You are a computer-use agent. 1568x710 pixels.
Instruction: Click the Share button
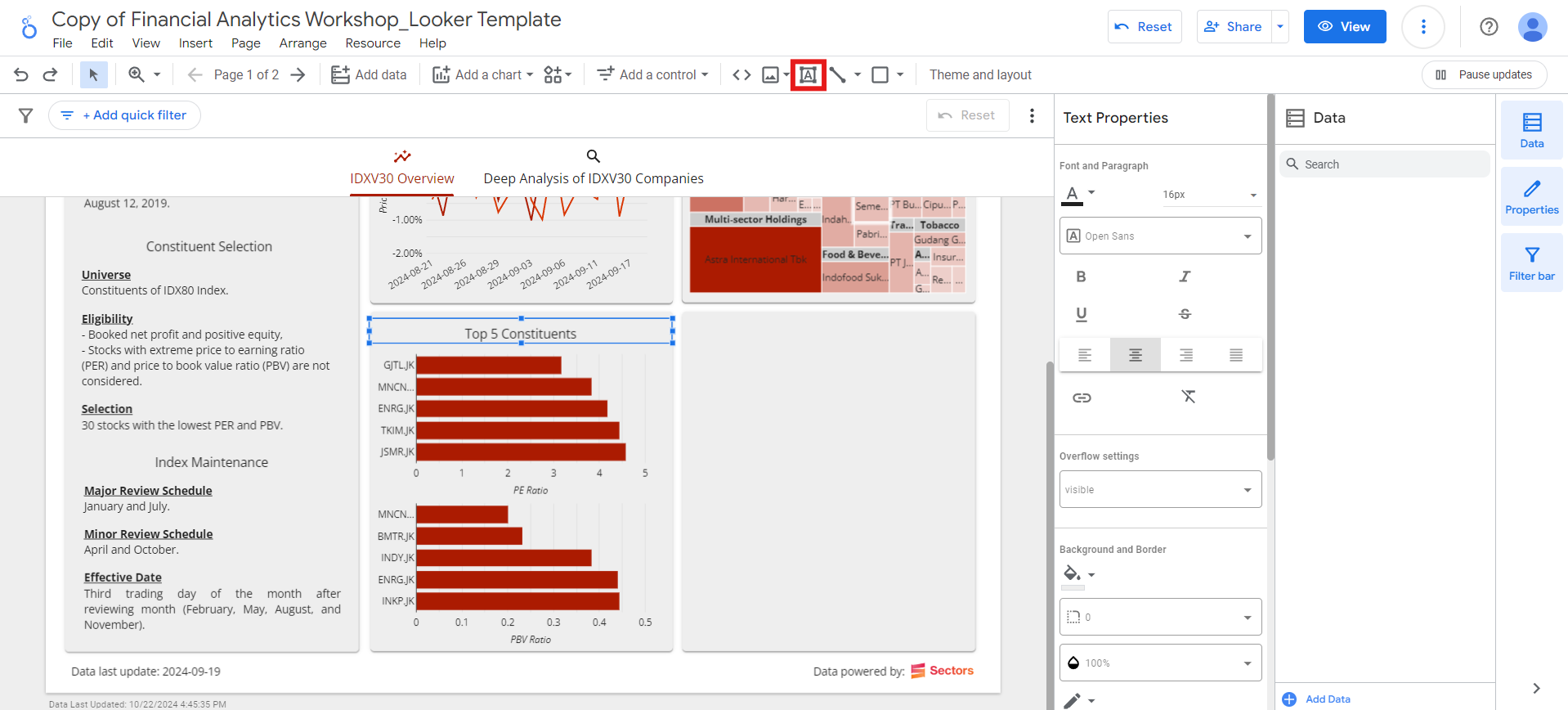pyautogui.click(x=1234, y=27)
